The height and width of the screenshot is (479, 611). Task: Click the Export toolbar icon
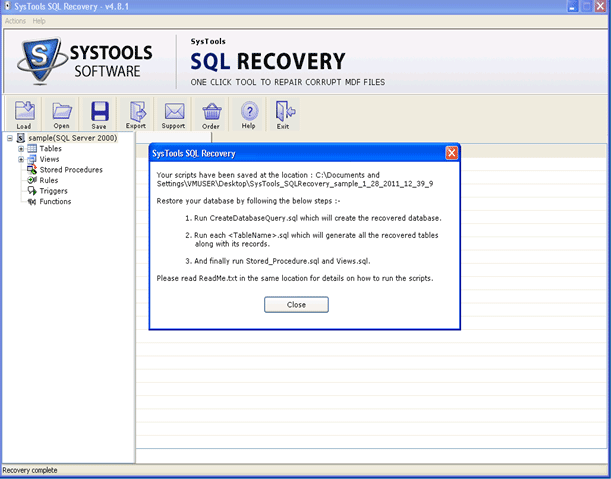tap(136, 112)
